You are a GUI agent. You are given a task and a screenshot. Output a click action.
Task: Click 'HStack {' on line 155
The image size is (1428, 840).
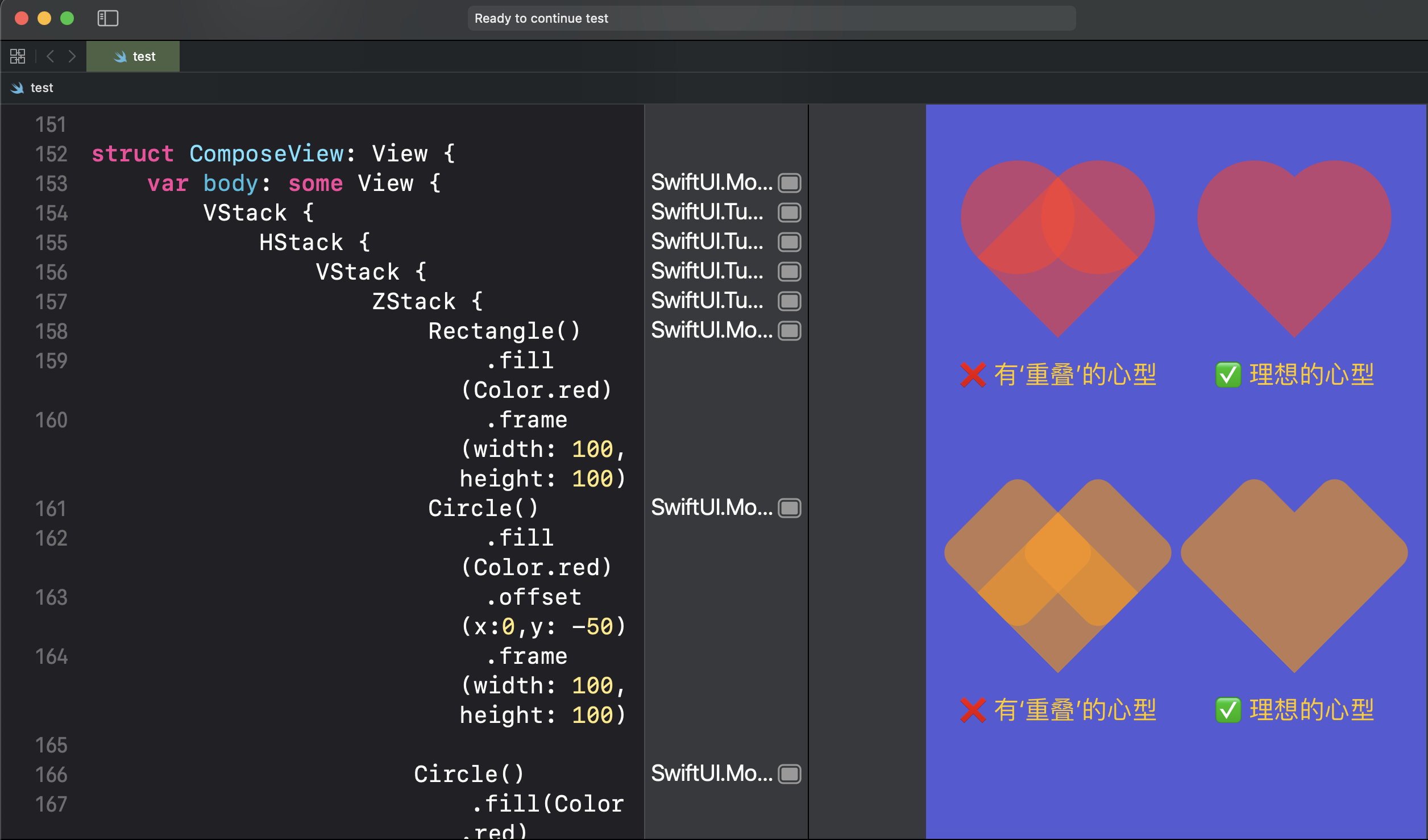coord(315,243)
